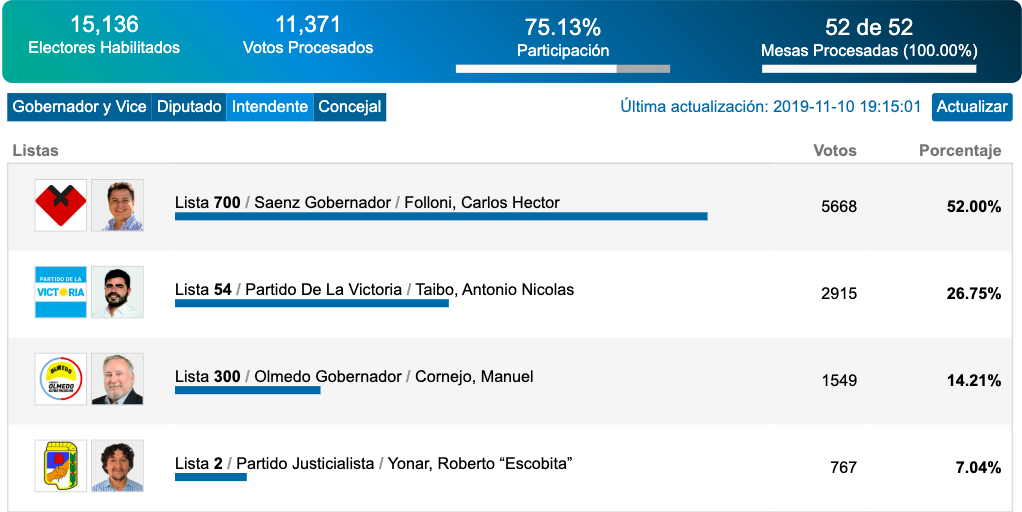1022x512 pixels.
Task: Click the Votos column header
Action: point(834,151)
